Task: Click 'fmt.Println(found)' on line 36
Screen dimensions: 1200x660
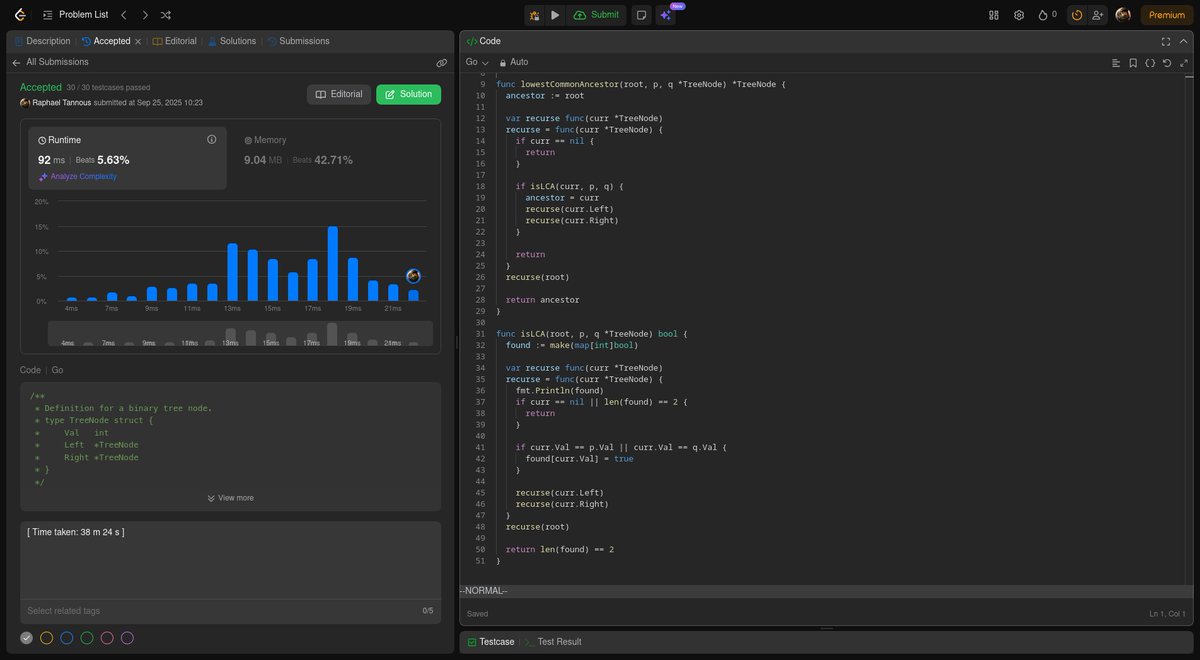Action: tap(559, 391)
